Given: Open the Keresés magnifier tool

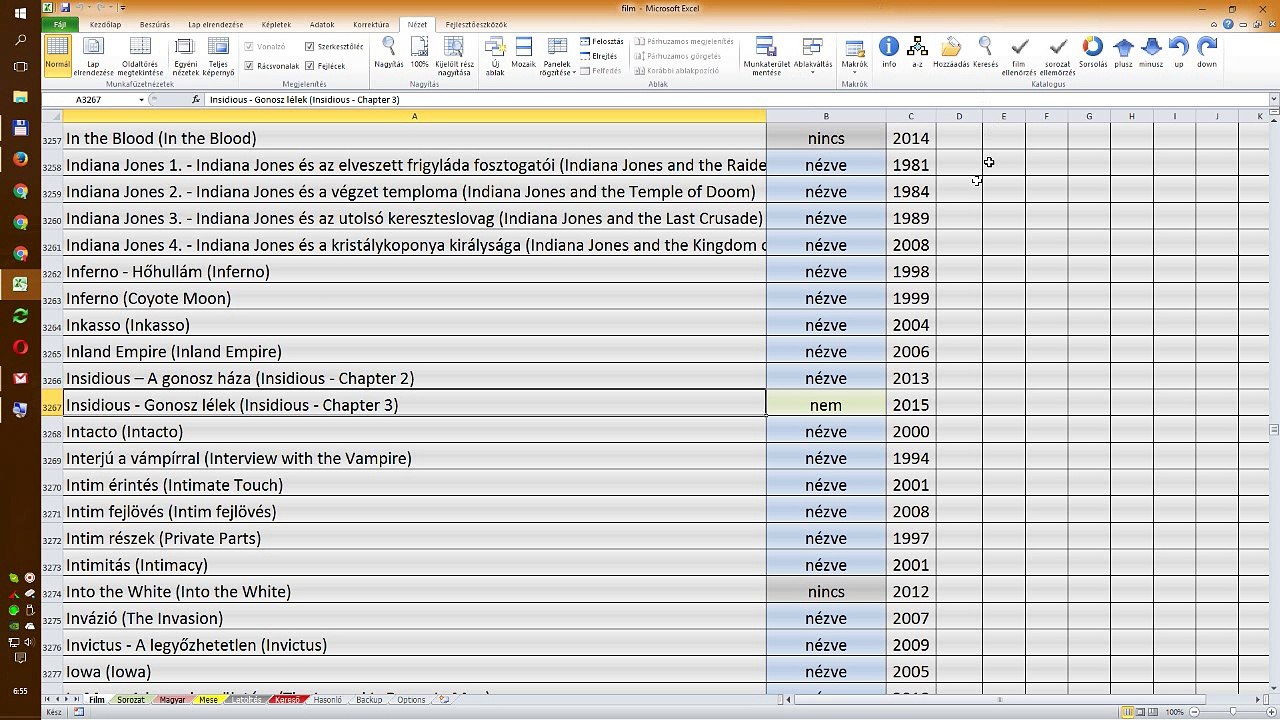Looking at the screenshot, I should pyautogui.click(x=985, y=52).
